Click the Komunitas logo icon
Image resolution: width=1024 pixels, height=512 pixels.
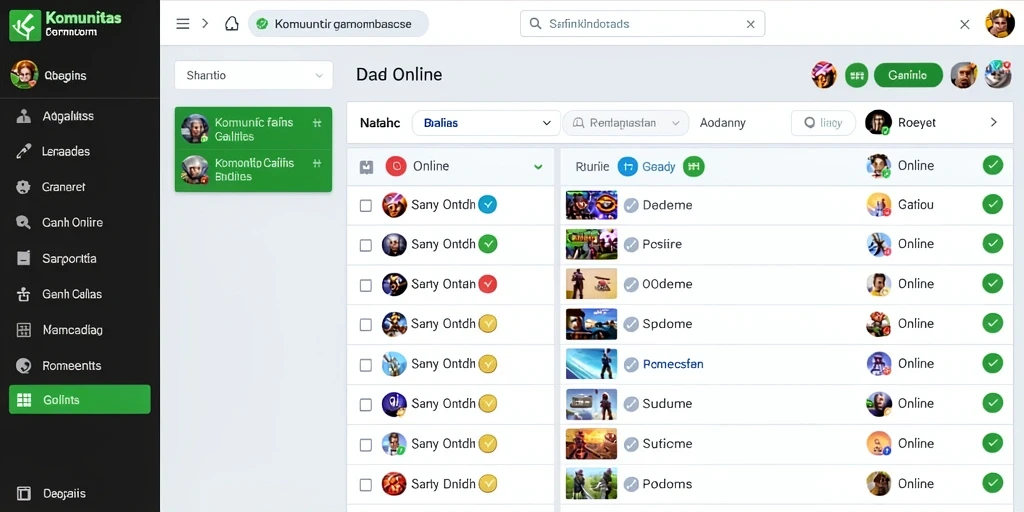25,25
